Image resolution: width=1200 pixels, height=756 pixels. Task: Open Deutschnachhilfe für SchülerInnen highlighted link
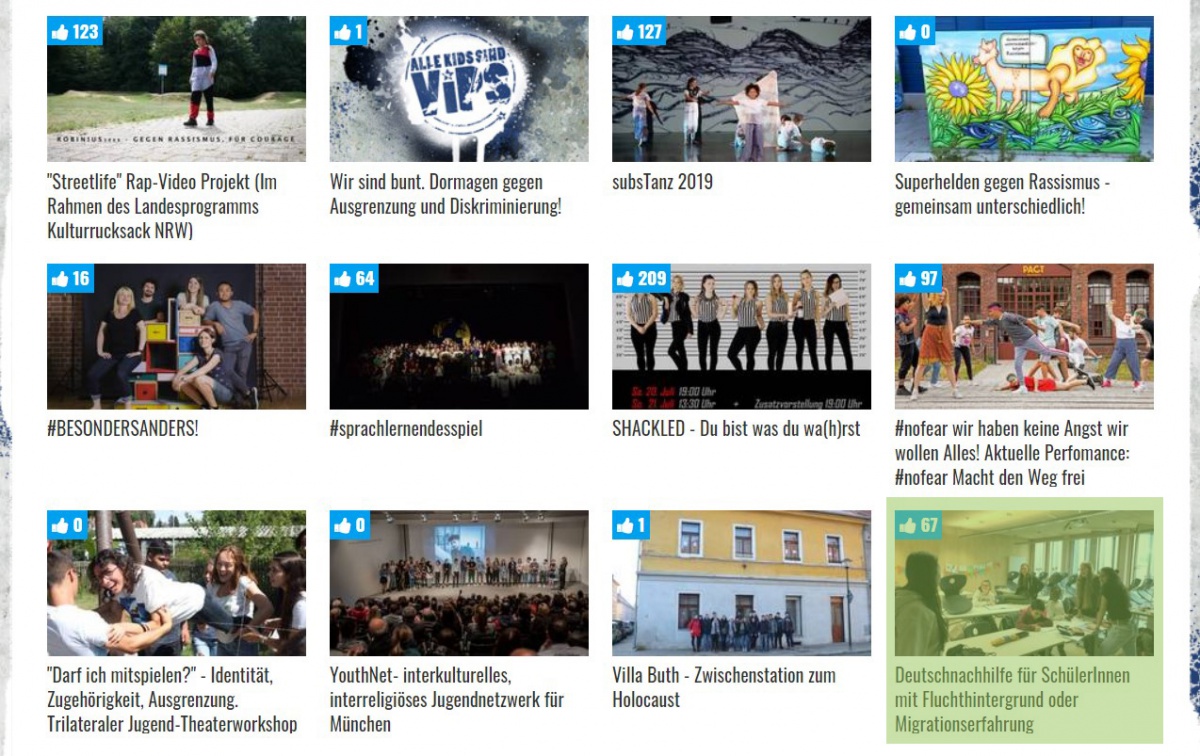point(1012,700)
